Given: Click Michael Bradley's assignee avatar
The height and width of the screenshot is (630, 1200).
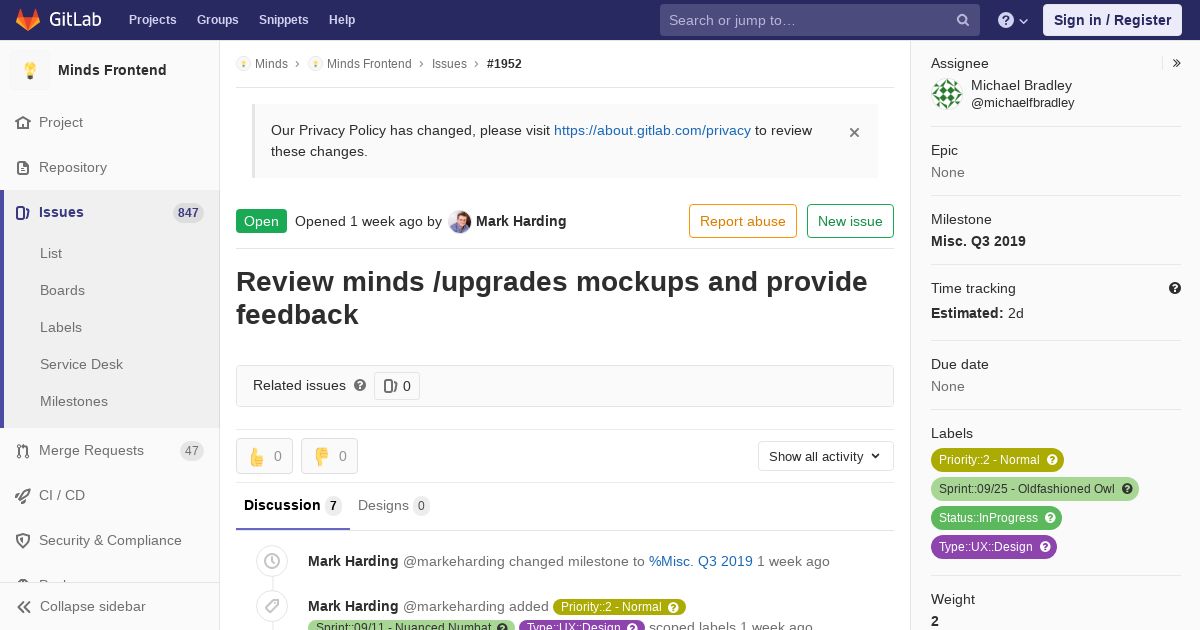Looking at the screenshot, I should pyautogui.click(x=947, y=94).
